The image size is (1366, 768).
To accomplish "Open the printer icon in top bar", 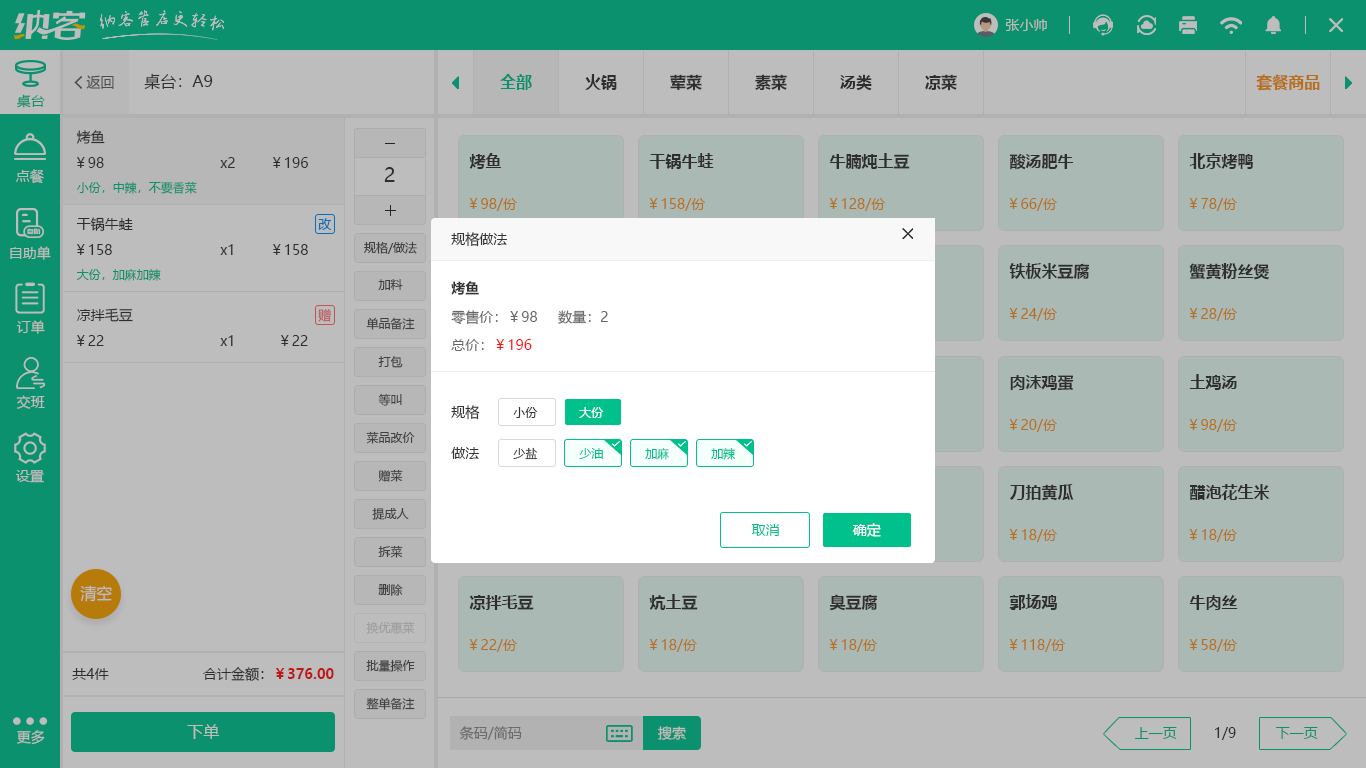I will click(1188, 24).
